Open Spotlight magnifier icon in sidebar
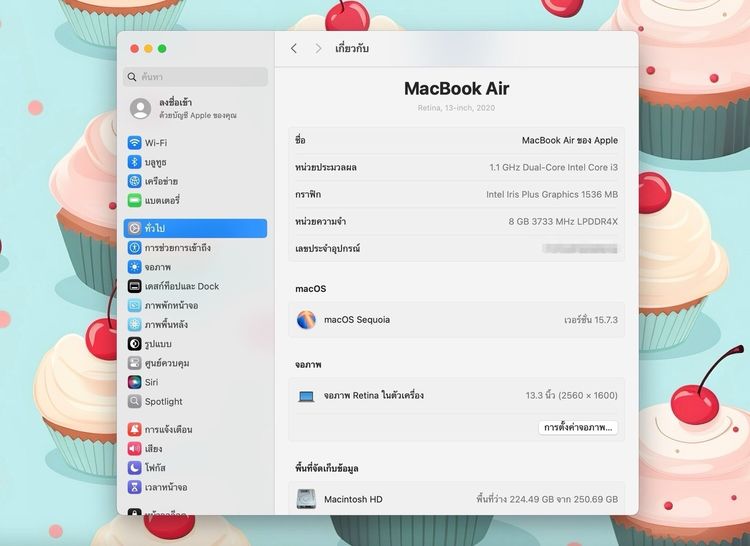 click(134, 401)
